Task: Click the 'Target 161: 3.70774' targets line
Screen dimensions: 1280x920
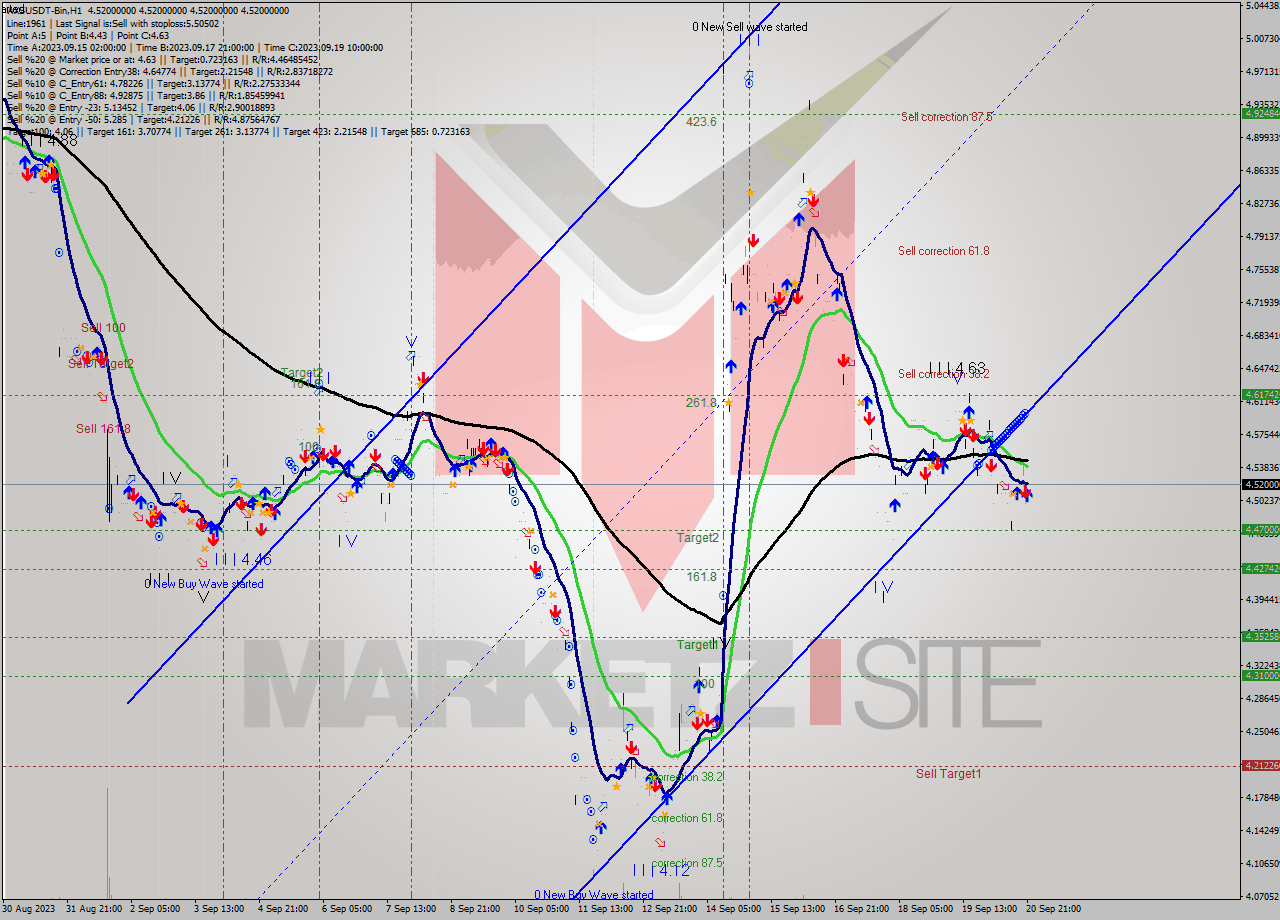Action: (237, 131)
